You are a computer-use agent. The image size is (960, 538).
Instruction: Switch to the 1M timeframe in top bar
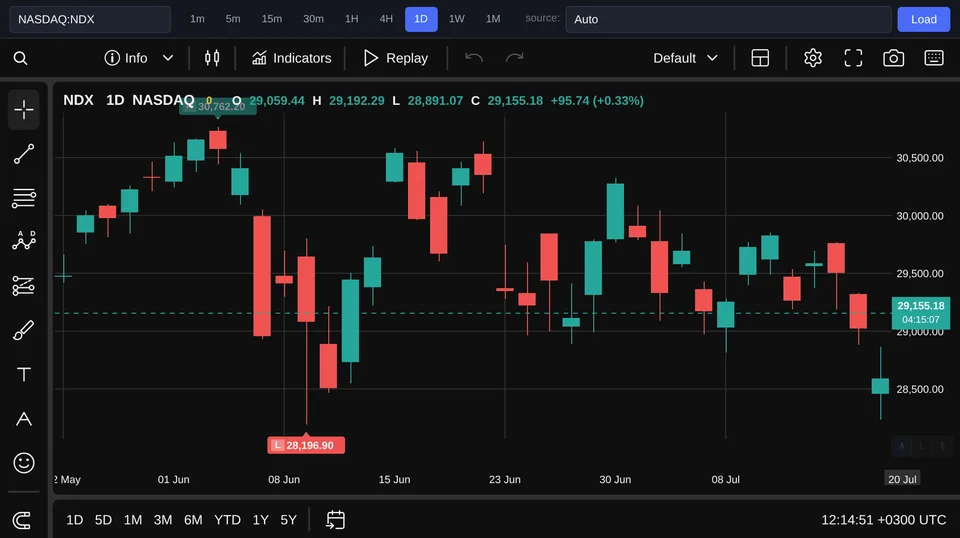(x=493, y=19)
